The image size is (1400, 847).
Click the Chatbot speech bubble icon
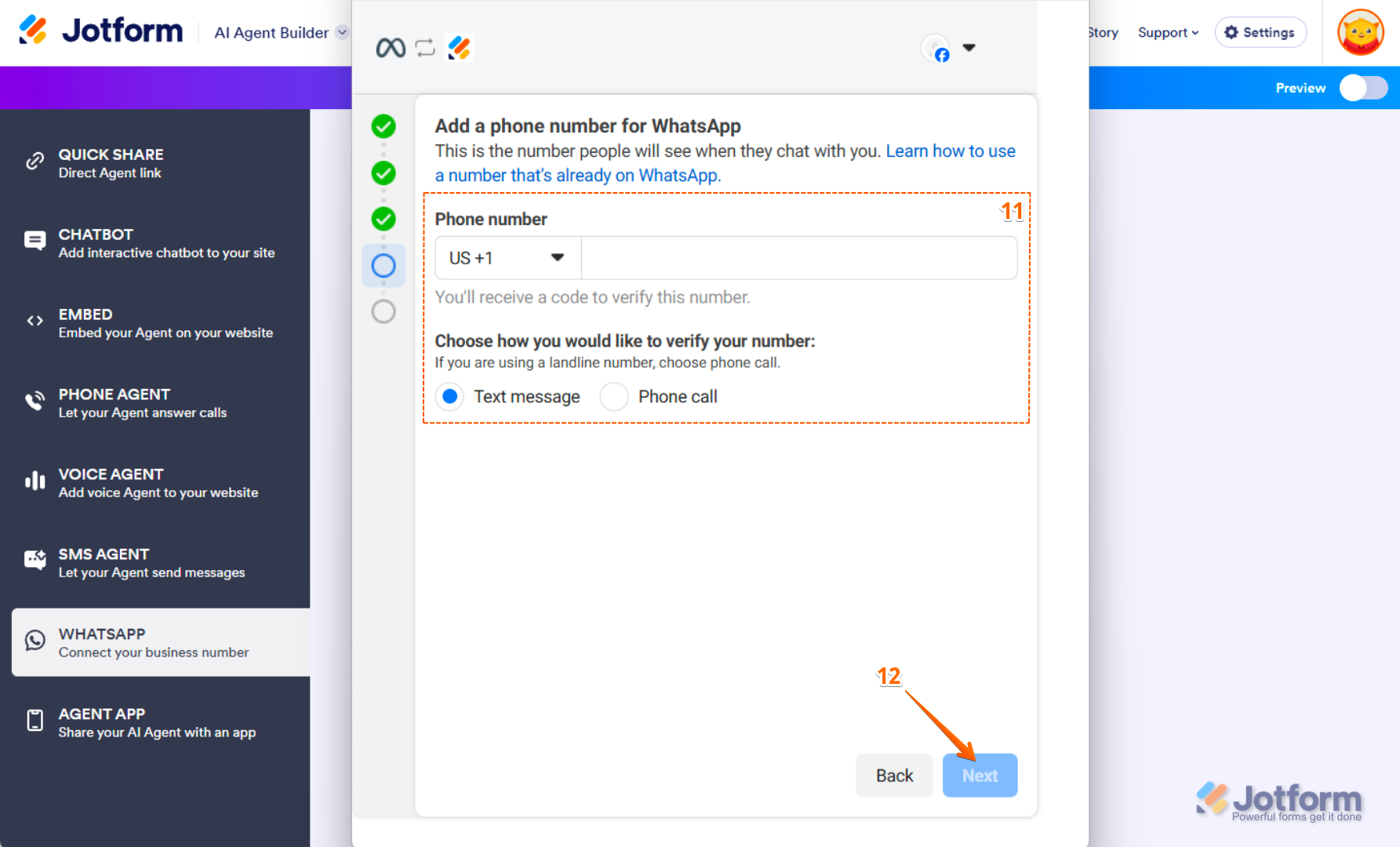[x=35, y=241]
